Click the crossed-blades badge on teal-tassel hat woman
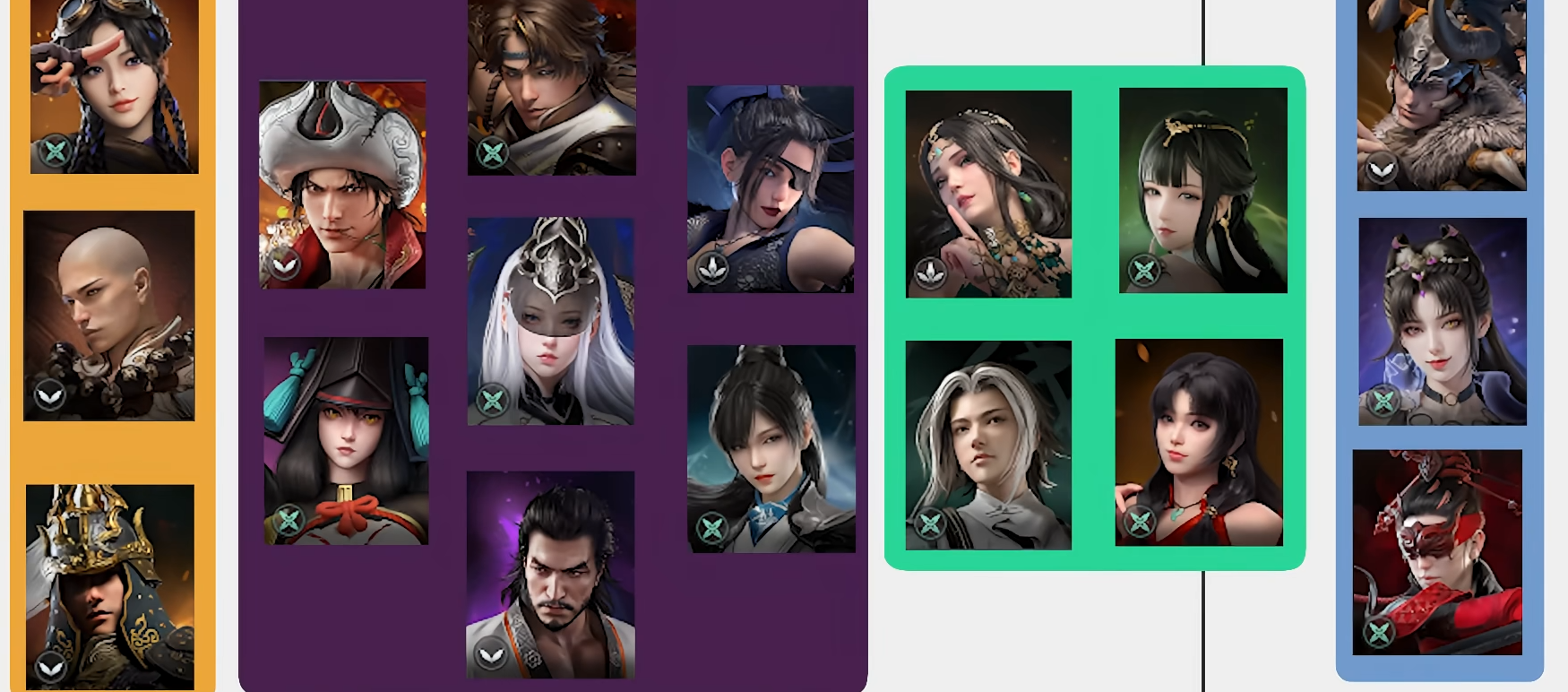Image resolution: width=1568 pixels, height=692 pixels. tap(289, 520)
